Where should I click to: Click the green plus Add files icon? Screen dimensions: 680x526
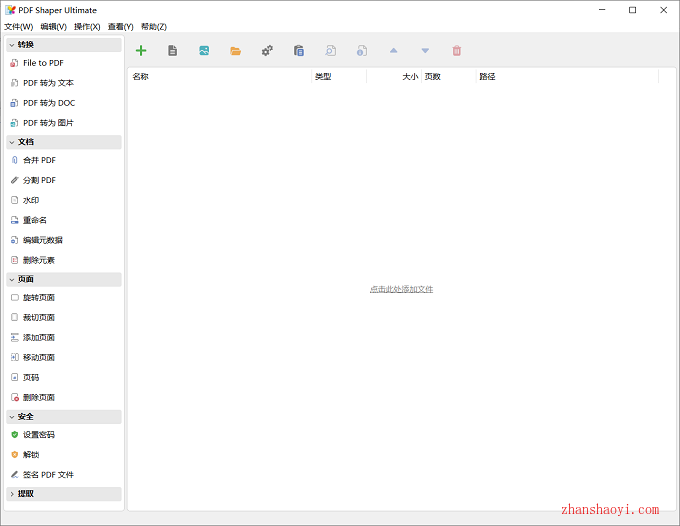point(141,51)
